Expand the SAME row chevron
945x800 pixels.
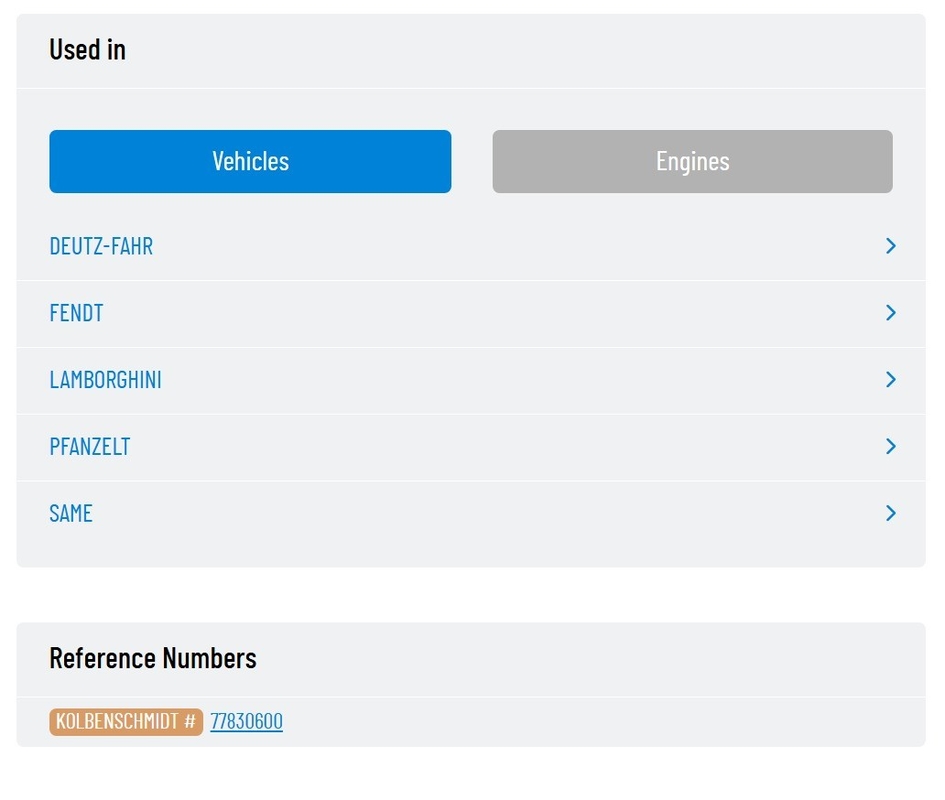click(891, 514)
